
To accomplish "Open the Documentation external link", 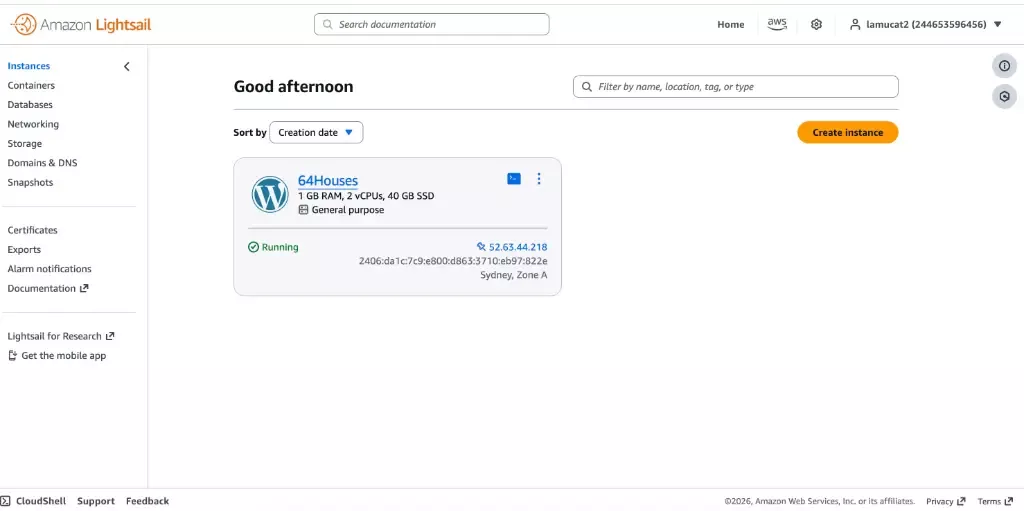I will (48, 288).
